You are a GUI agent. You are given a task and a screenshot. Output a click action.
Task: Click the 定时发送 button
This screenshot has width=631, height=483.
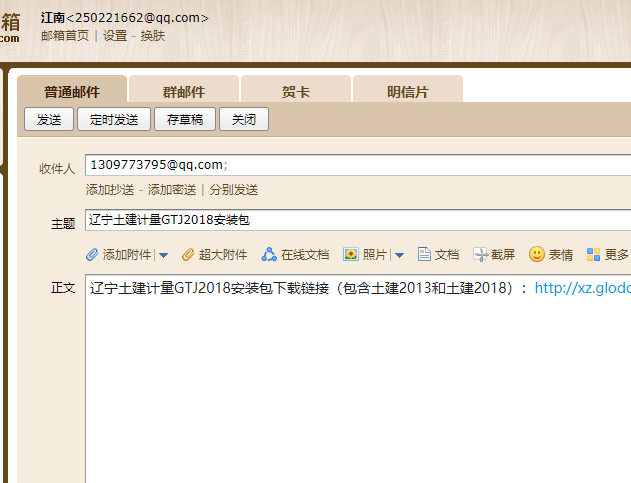click(x=114, y=119)
